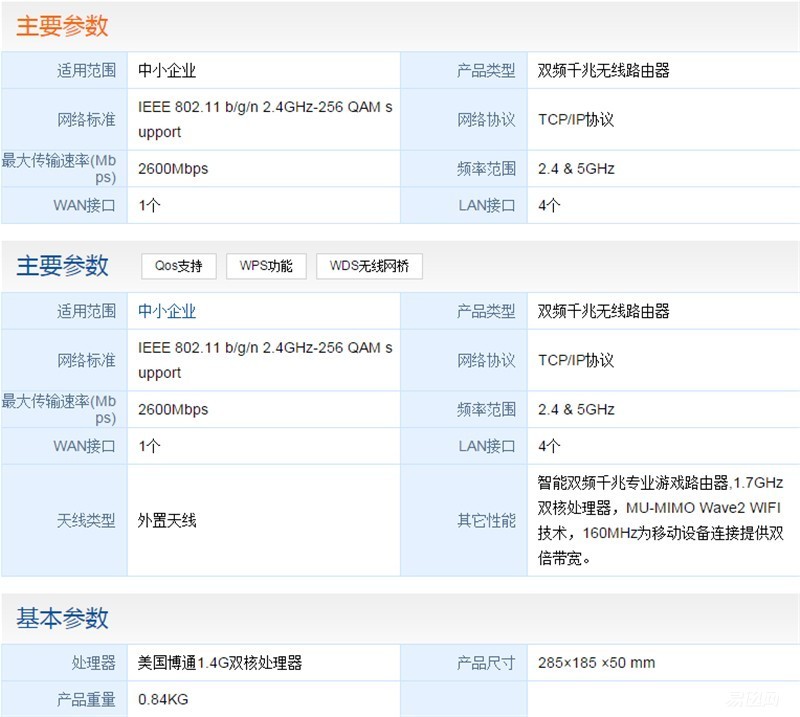Select 双频千兆无线路由器 in the first table
Image resolution: width=800 pixels, height=717 pixels.
point(604,70)
